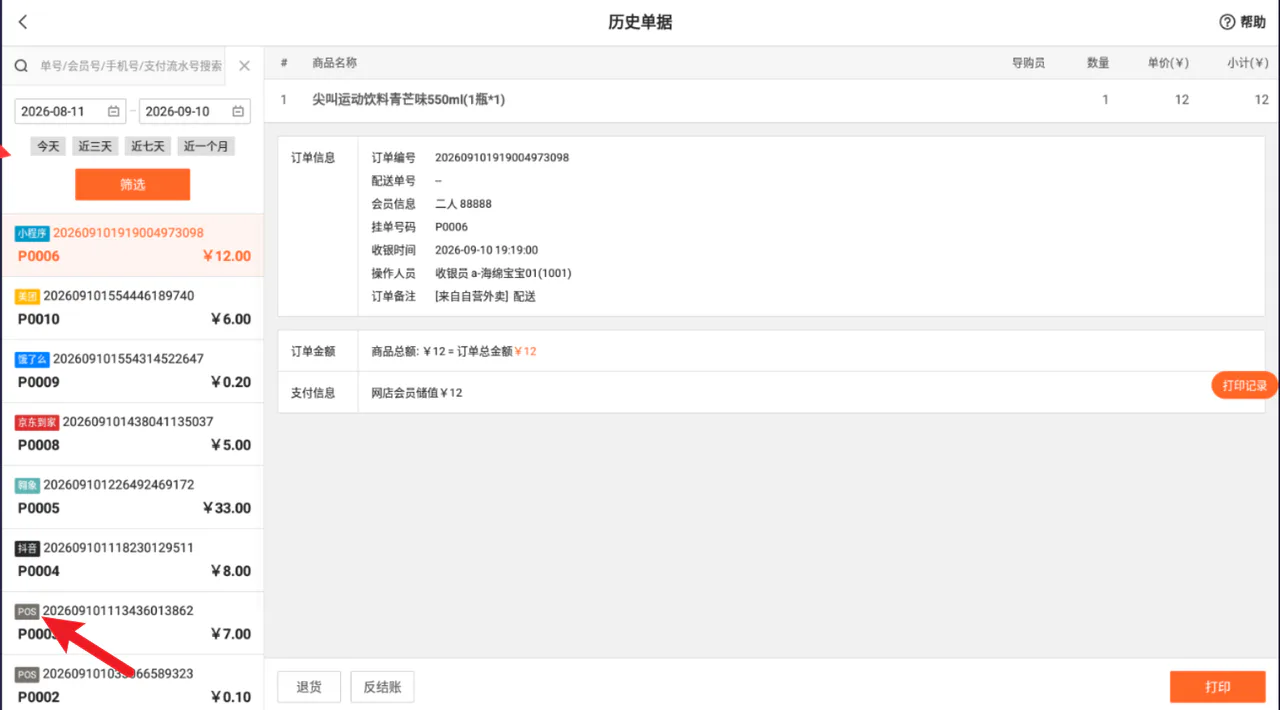Click the product name 尖叫运动饮料青芒味550ml
The height and width of the screenshot is (710, 1280).
coord(408,100)
